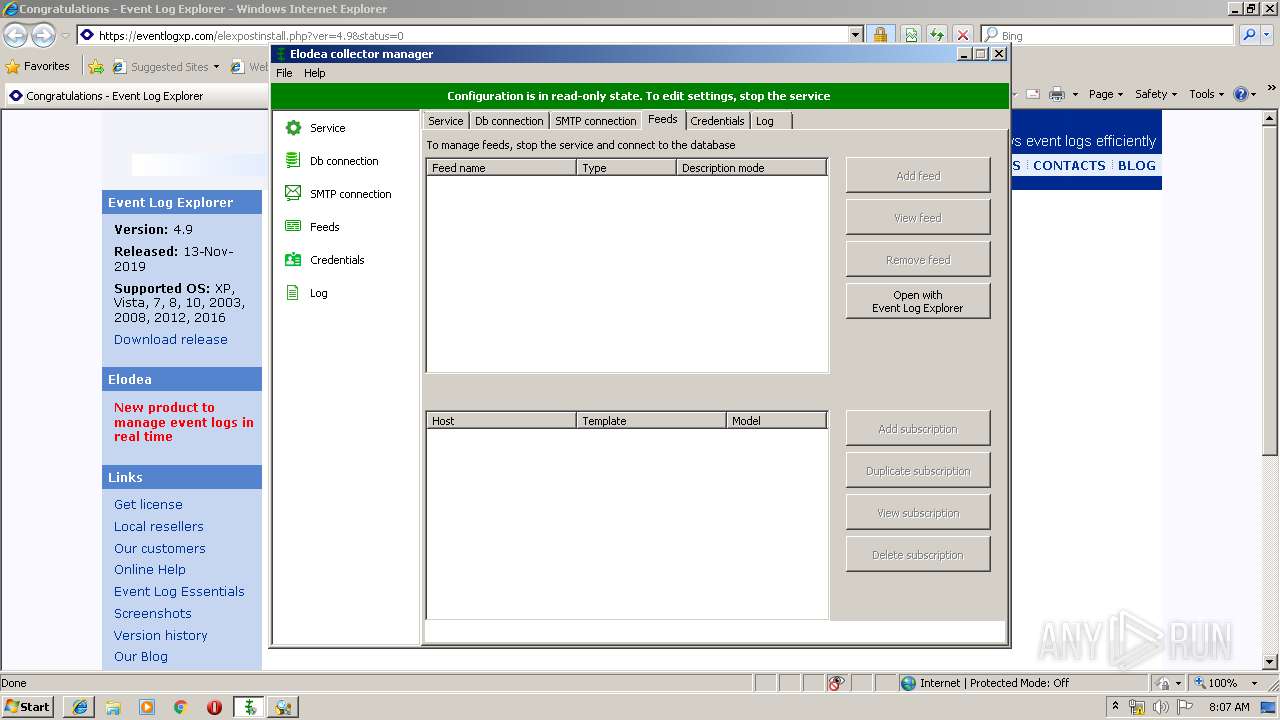Open the CONTACTS link on webpage

click(x=1069, y=165)
